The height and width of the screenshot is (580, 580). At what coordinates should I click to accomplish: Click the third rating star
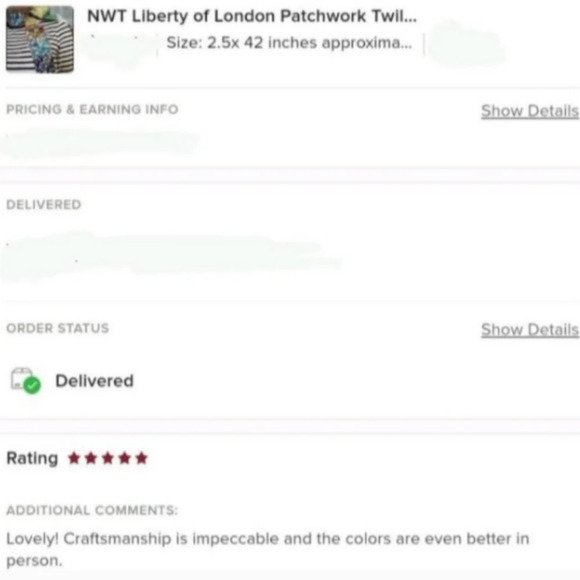click(x=108, y=458)
